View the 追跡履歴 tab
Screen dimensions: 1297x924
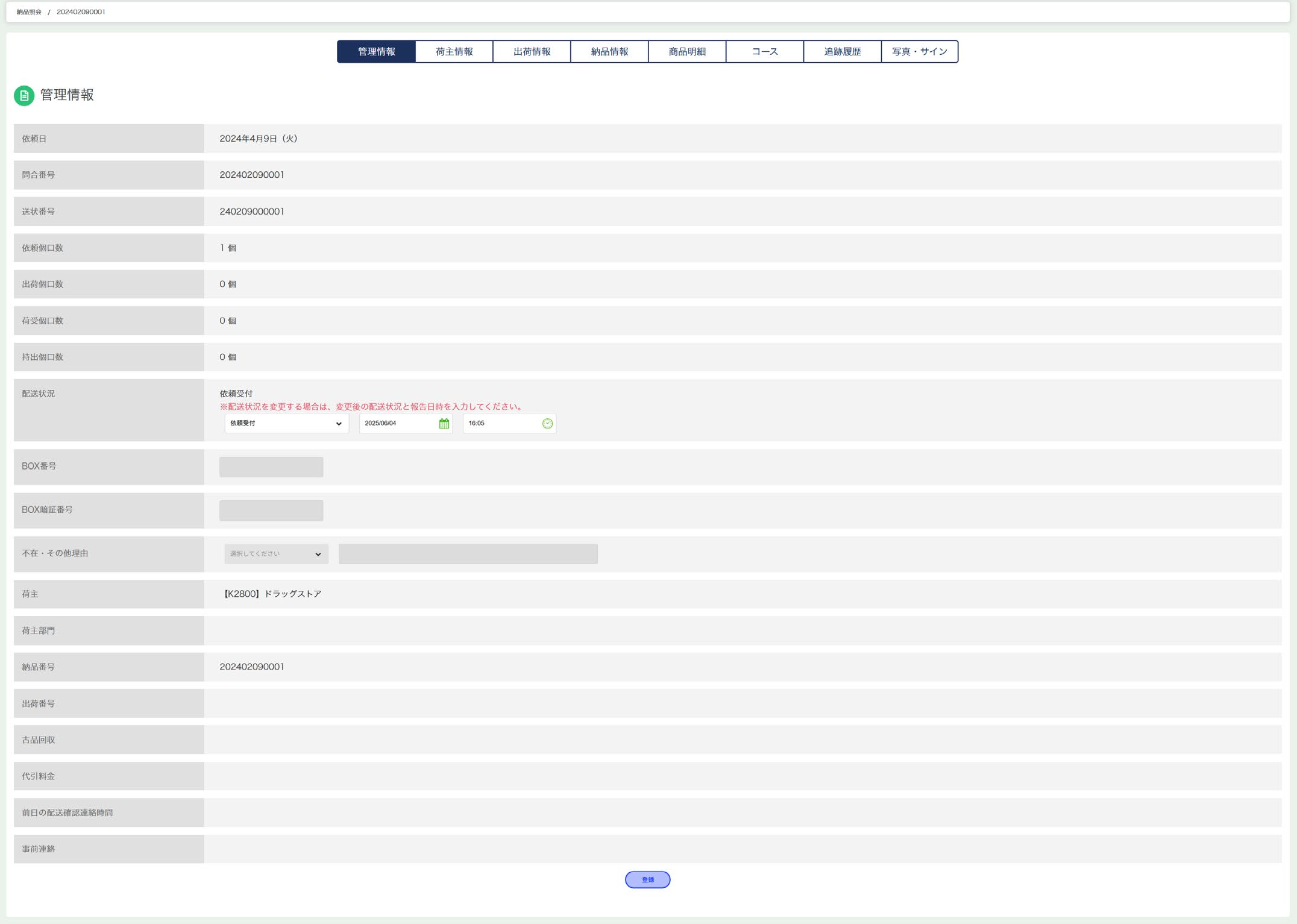coord(843,52)
